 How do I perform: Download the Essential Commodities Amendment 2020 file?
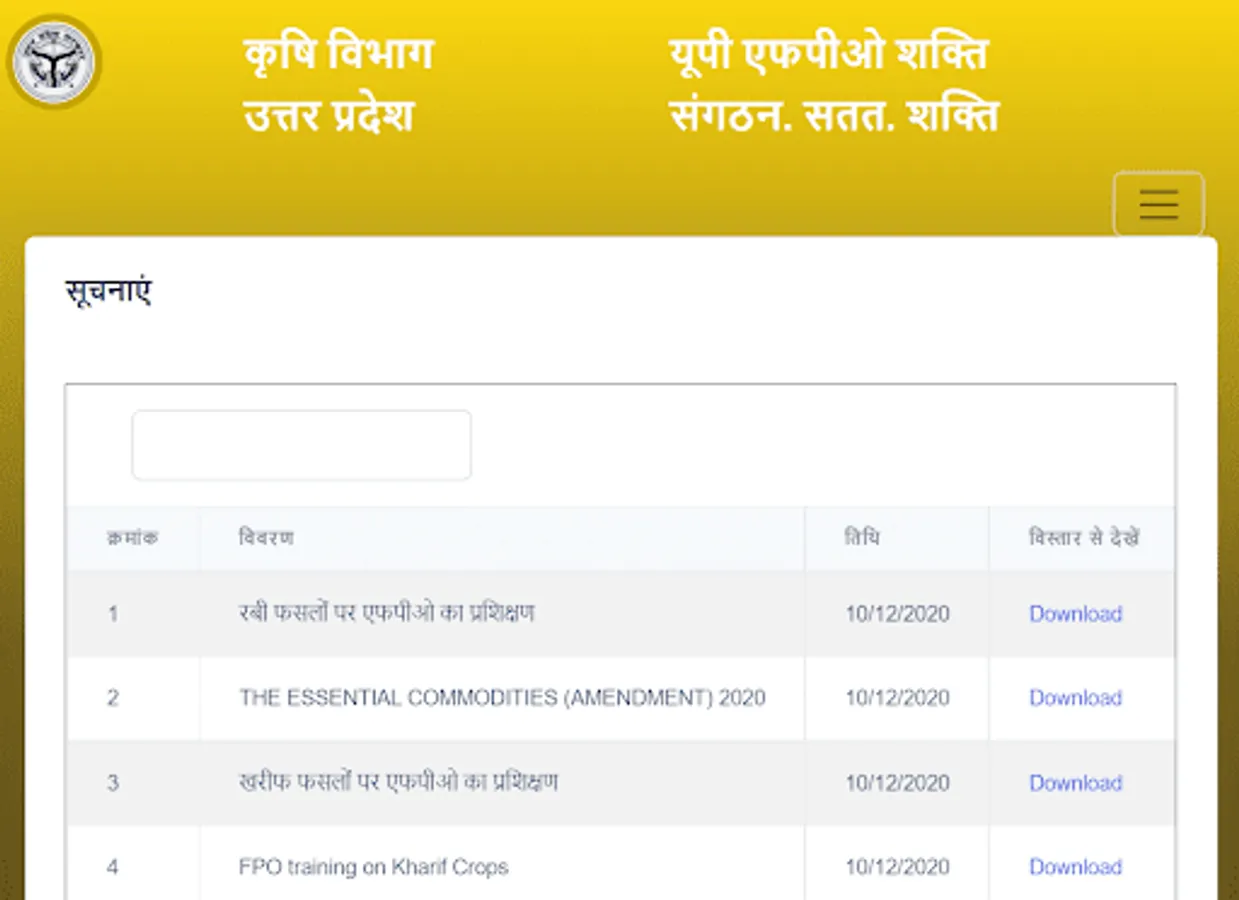[x=1075, y=698]
